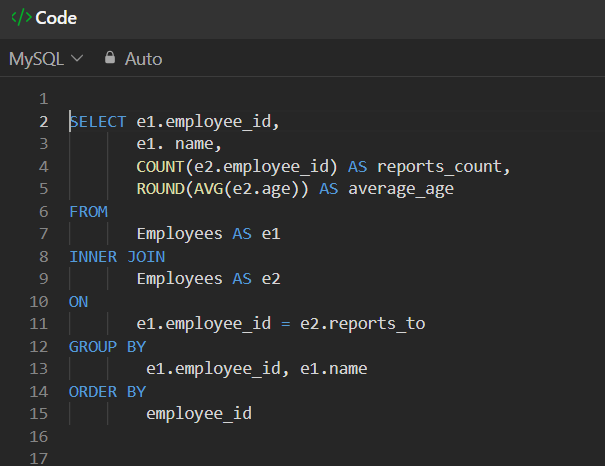Click line number 1 in gutter

point(44,99)
